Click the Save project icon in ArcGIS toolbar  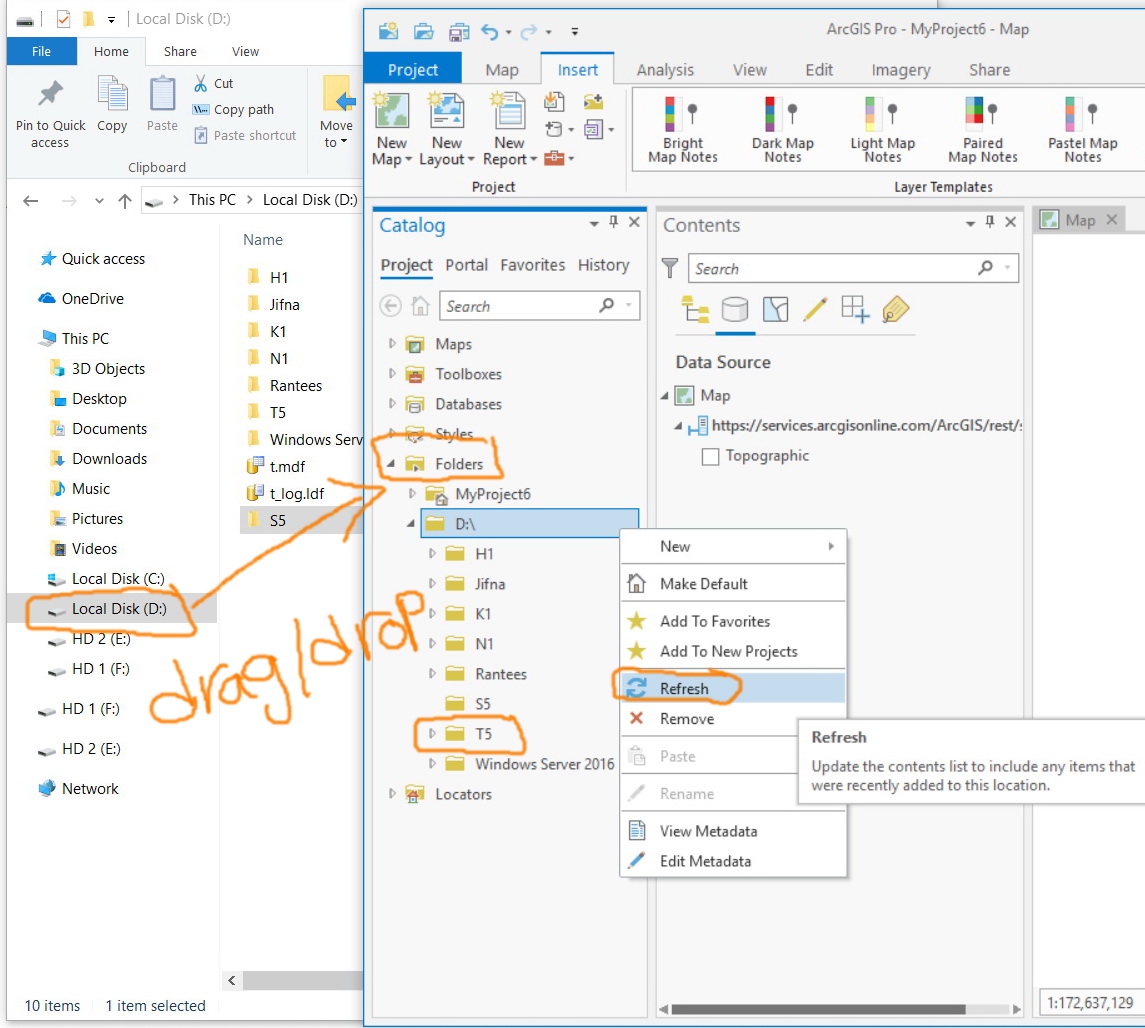pos(459,31)
